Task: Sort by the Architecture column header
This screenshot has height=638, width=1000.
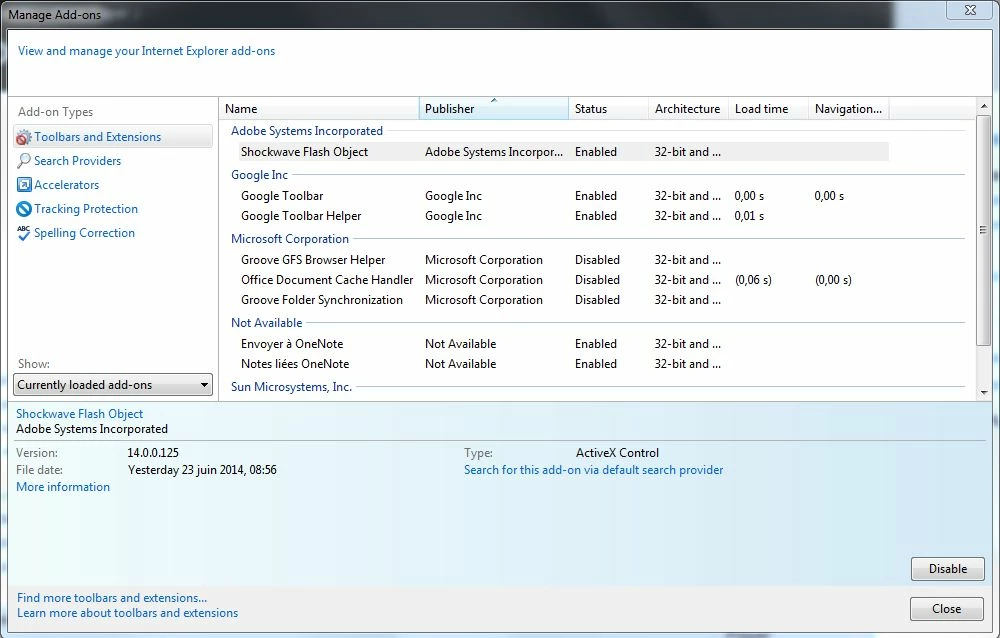Action: point(688,108)
